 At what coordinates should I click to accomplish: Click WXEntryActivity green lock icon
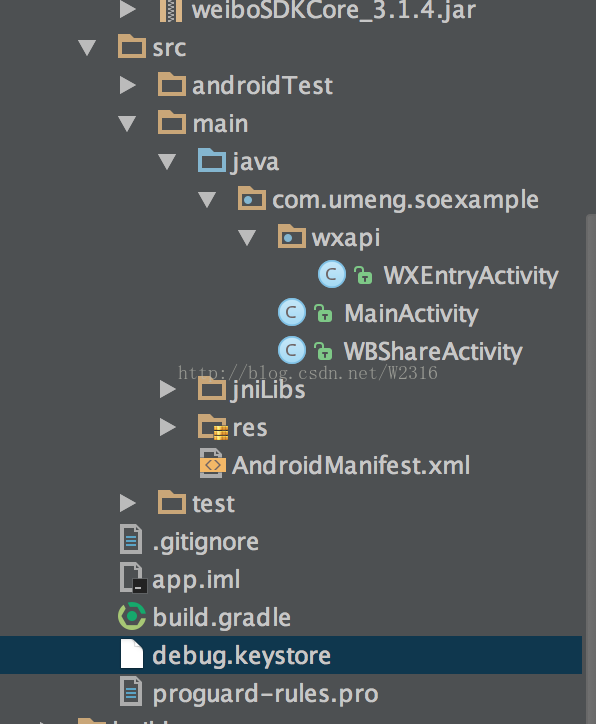[x=363, y=275]
